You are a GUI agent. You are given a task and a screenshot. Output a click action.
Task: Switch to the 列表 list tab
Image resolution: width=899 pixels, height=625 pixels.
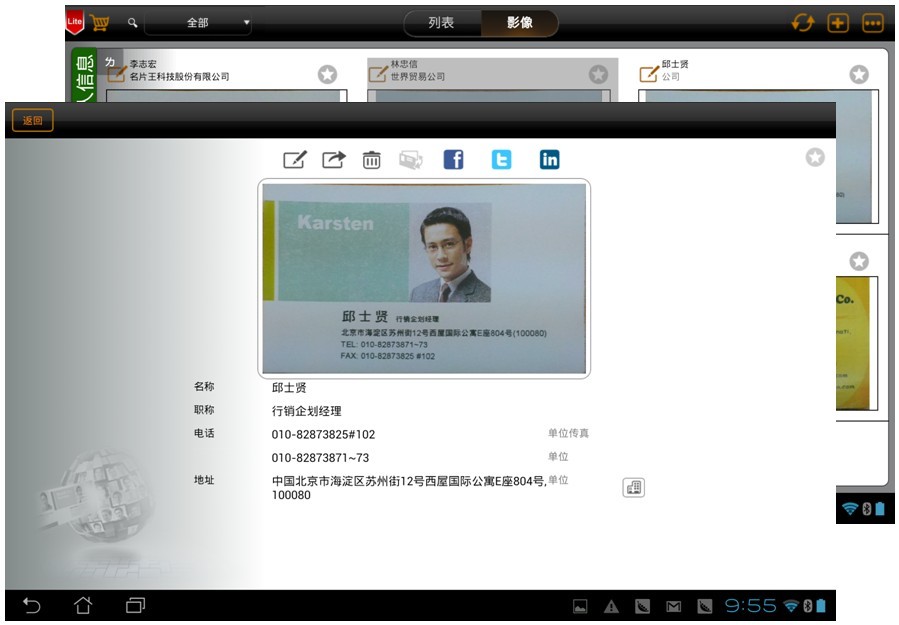coord(441,23)
